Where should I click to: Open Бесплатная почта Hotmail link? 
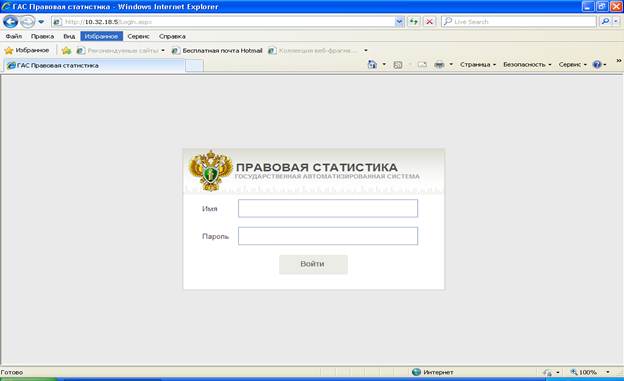point(217,51)
